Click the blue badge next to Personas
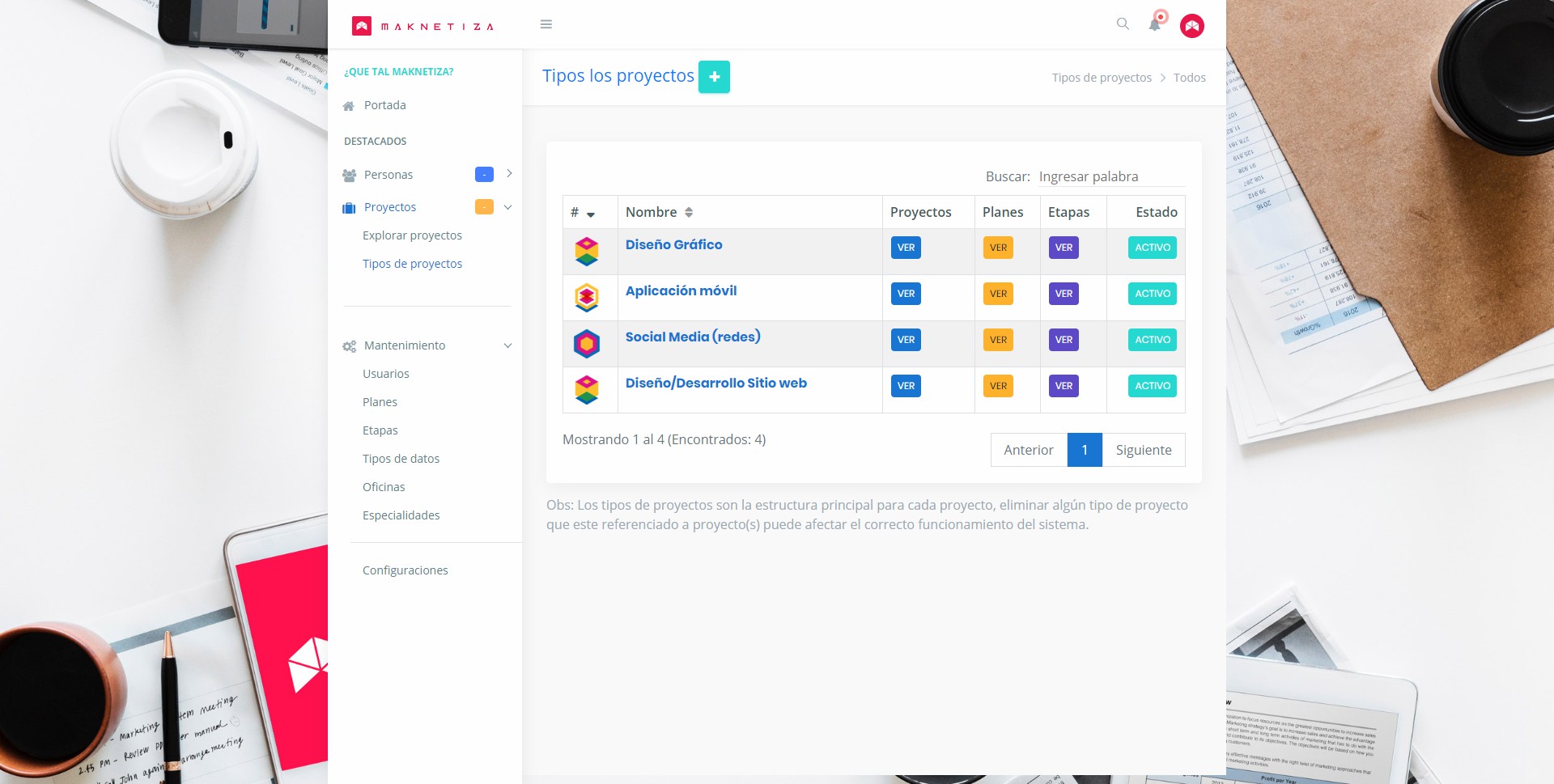 [484, 174]
